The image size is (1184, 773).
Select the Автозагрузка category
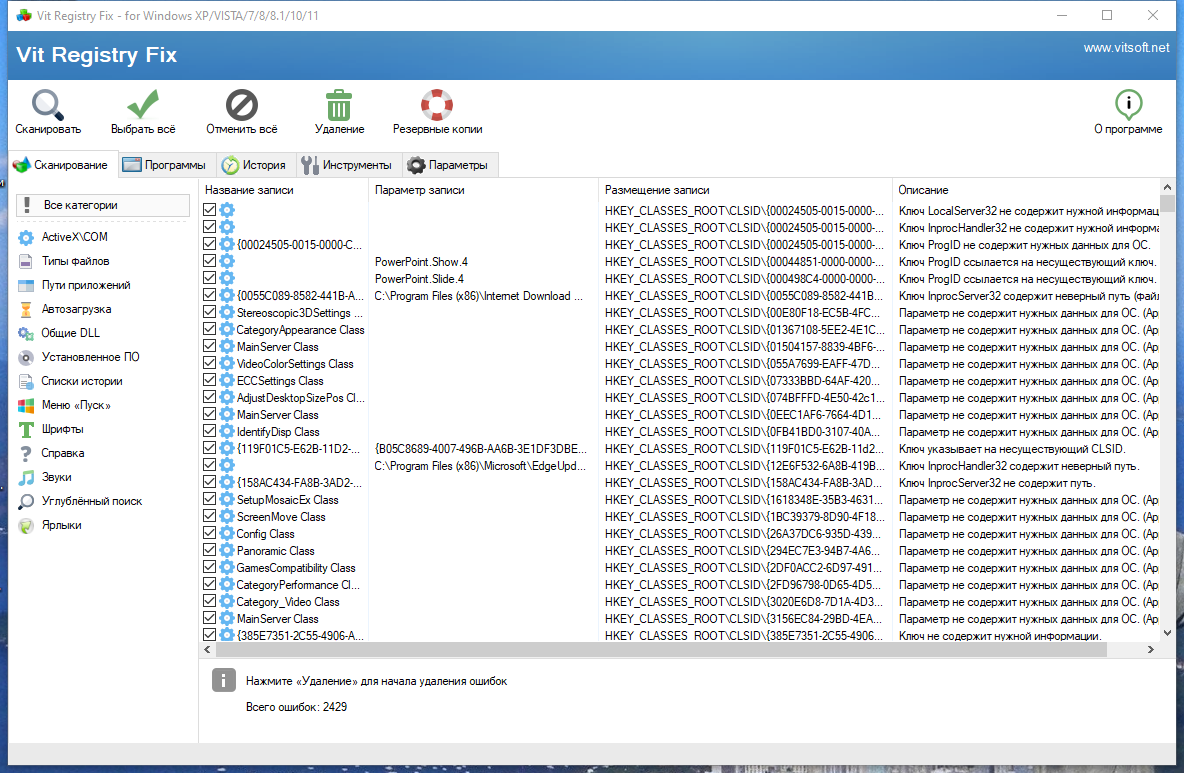[x=76, y=309]
